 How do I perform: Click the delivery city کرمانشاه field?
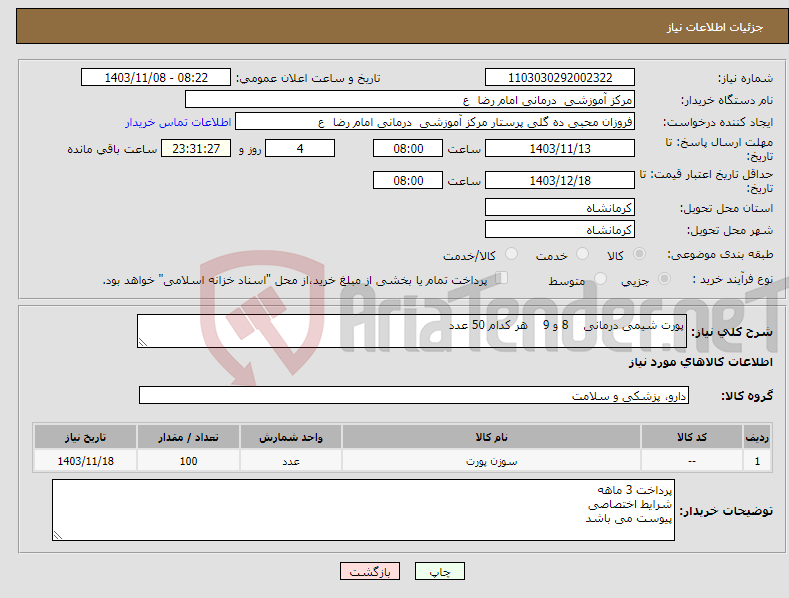(560, 230)
